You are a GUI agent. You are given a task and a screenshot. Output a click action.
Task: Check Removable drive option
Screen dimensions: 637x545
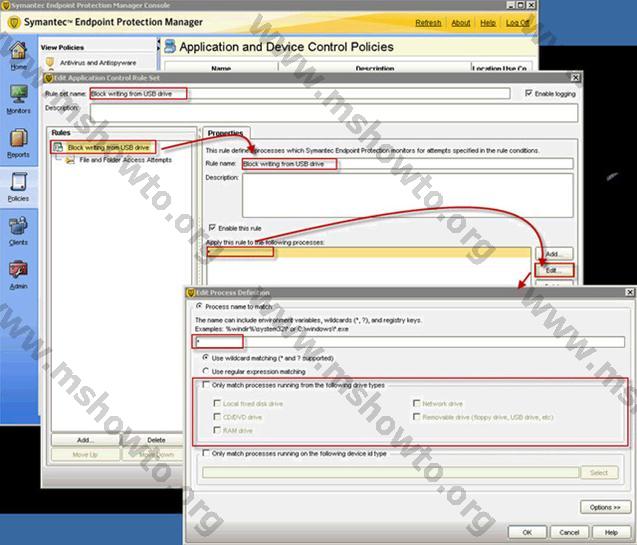[416, 417]
